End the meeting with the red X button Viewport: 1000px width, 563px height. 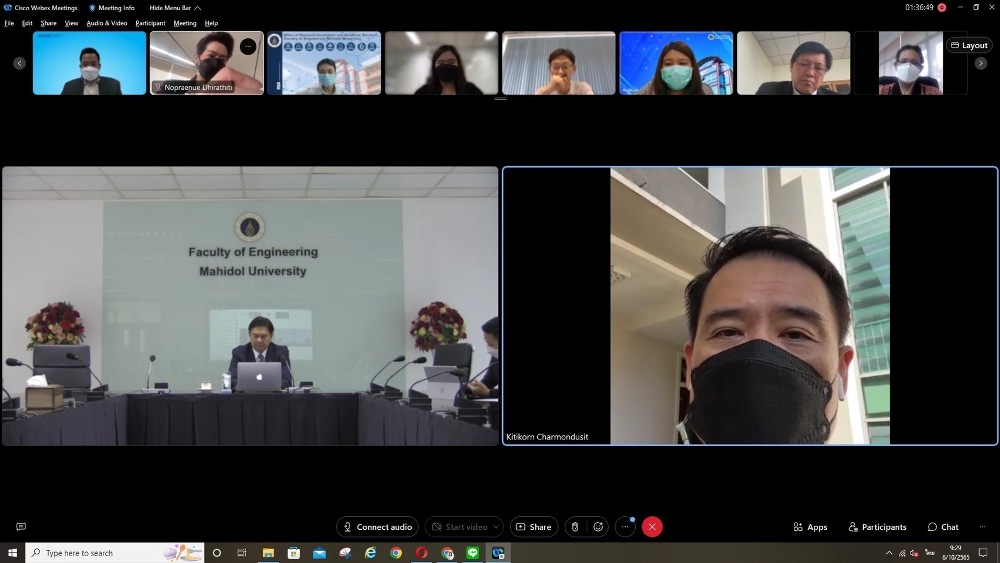click(x=652, y=527)
